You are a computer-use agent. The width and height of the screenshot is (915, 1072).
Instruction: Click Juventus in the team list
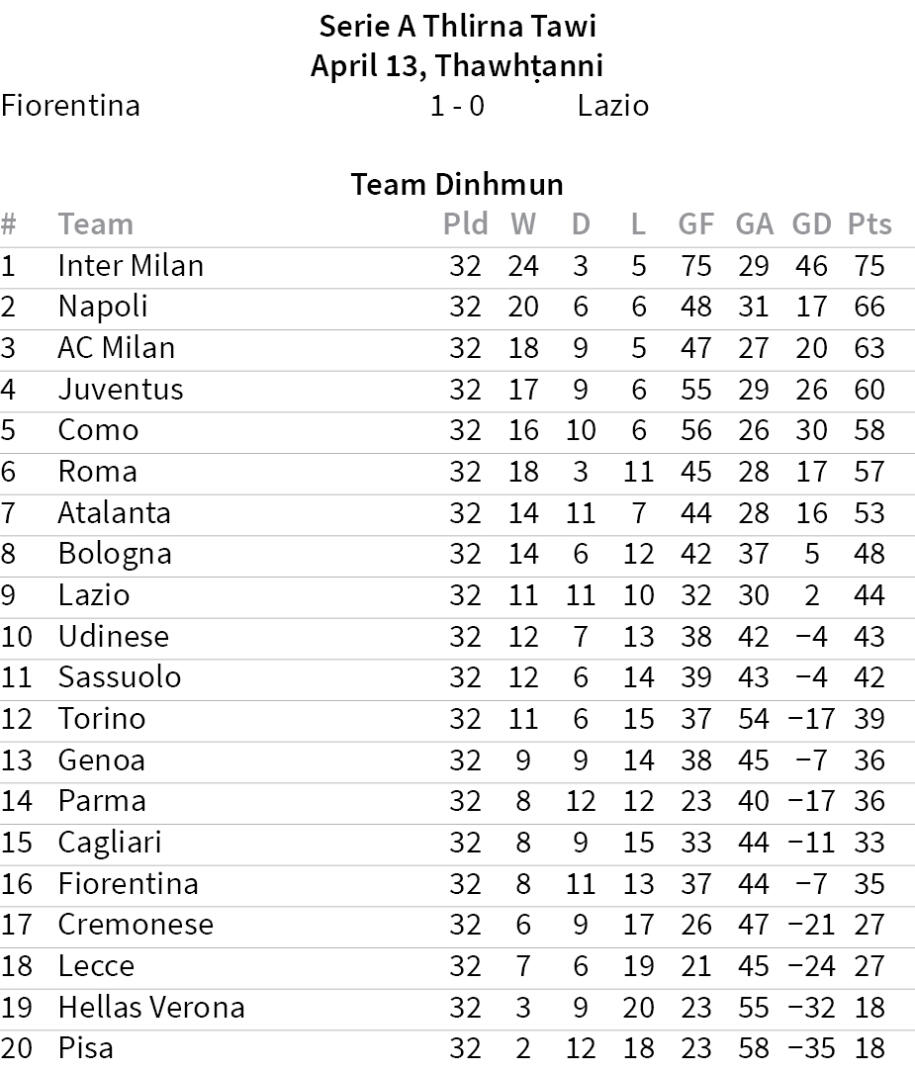pyautogui.click(x=120, y=389)
